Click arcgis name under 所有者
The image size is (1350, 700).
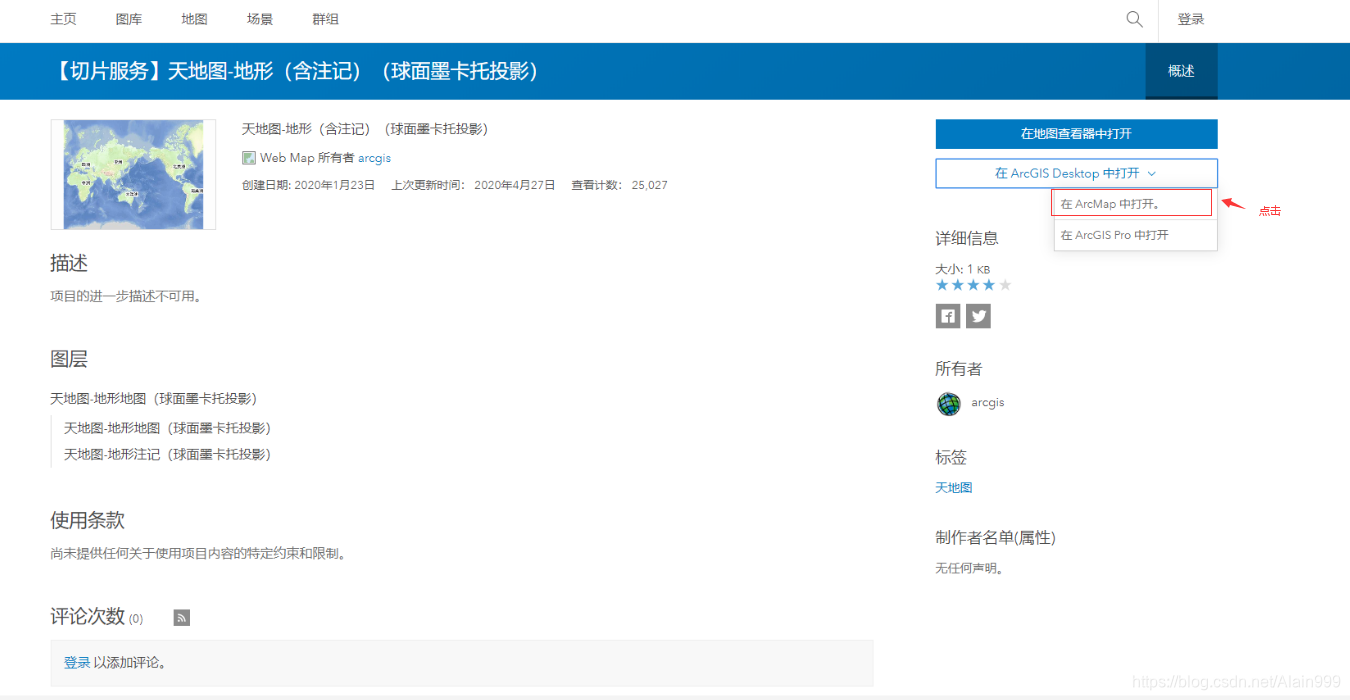pyautogui.click(x=988, y=402)
